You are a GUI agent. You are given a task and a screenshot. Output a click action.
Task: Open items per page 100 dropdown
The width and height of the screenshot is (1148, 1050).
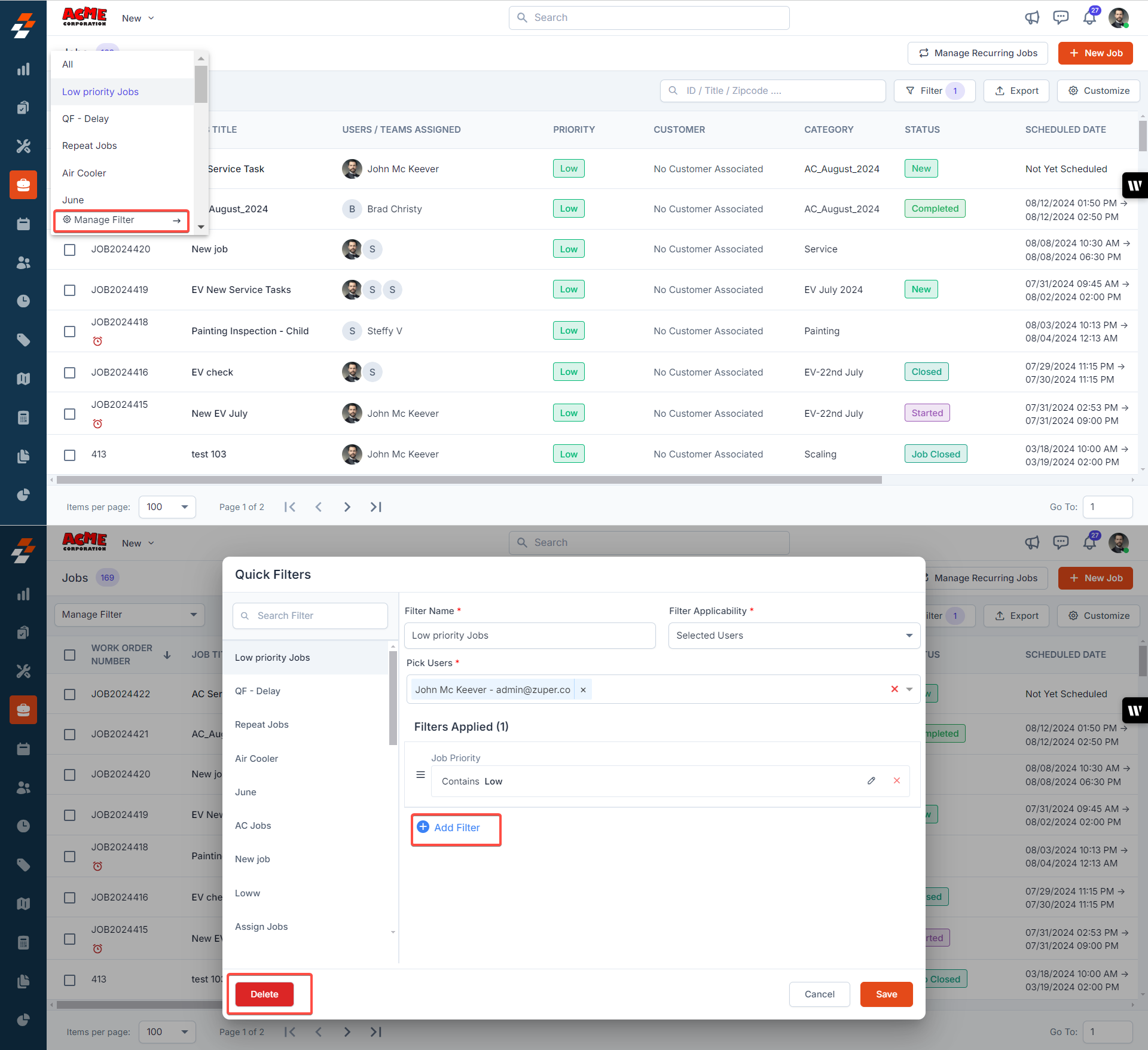pos(167,507)
